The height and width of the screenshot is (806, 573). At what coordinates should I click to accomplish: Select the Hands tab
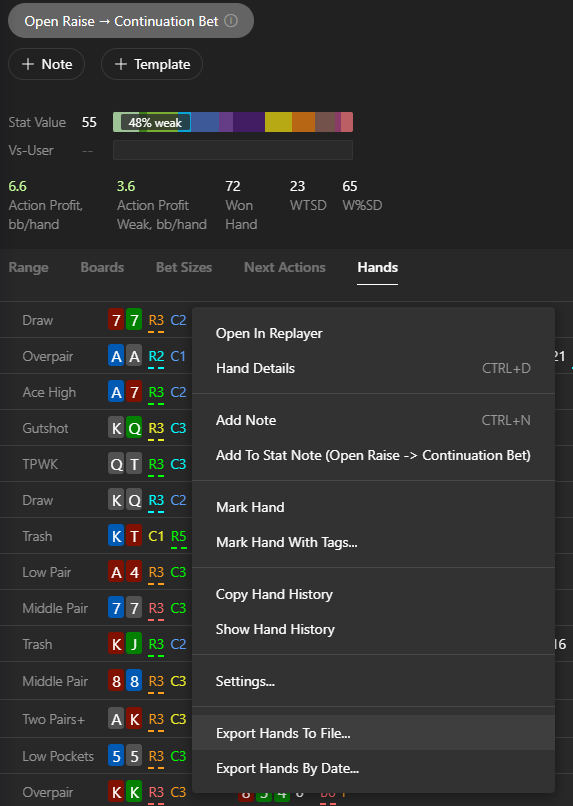click(378, 267)
